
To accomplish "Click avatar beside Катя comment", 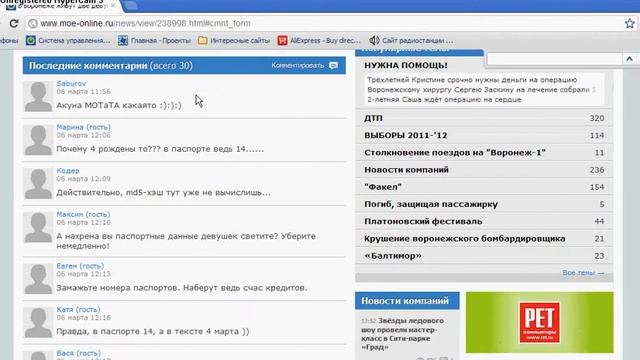I will click(x=38, y=322).
